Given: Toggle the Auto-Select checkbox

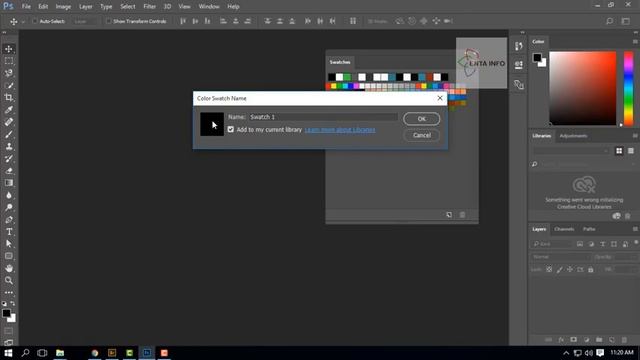Looking at the screenshot, I should pyautogui.click(x=35, y=21).
